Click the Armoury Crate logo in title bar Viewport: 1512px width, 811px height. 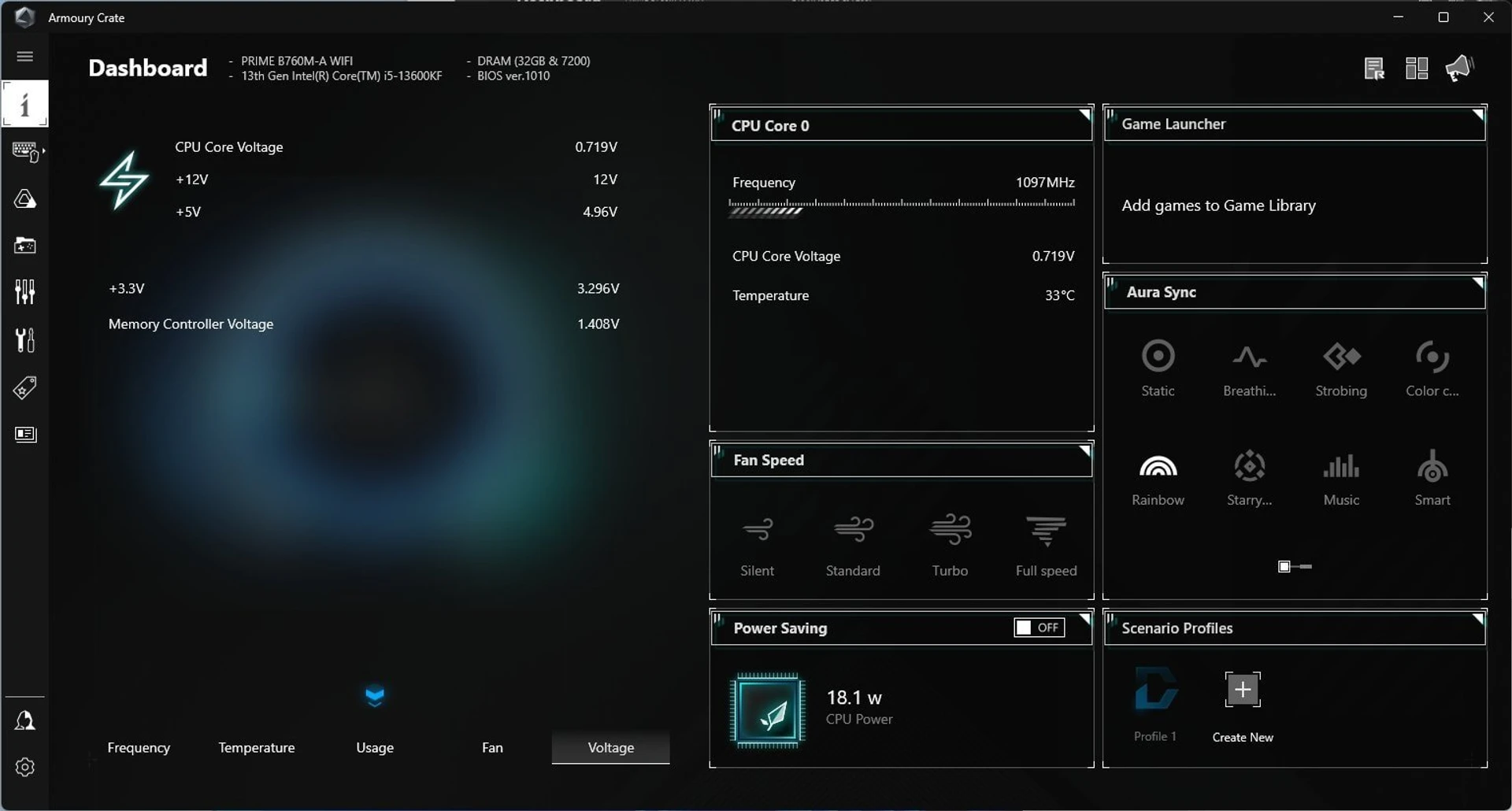[24, 17]
